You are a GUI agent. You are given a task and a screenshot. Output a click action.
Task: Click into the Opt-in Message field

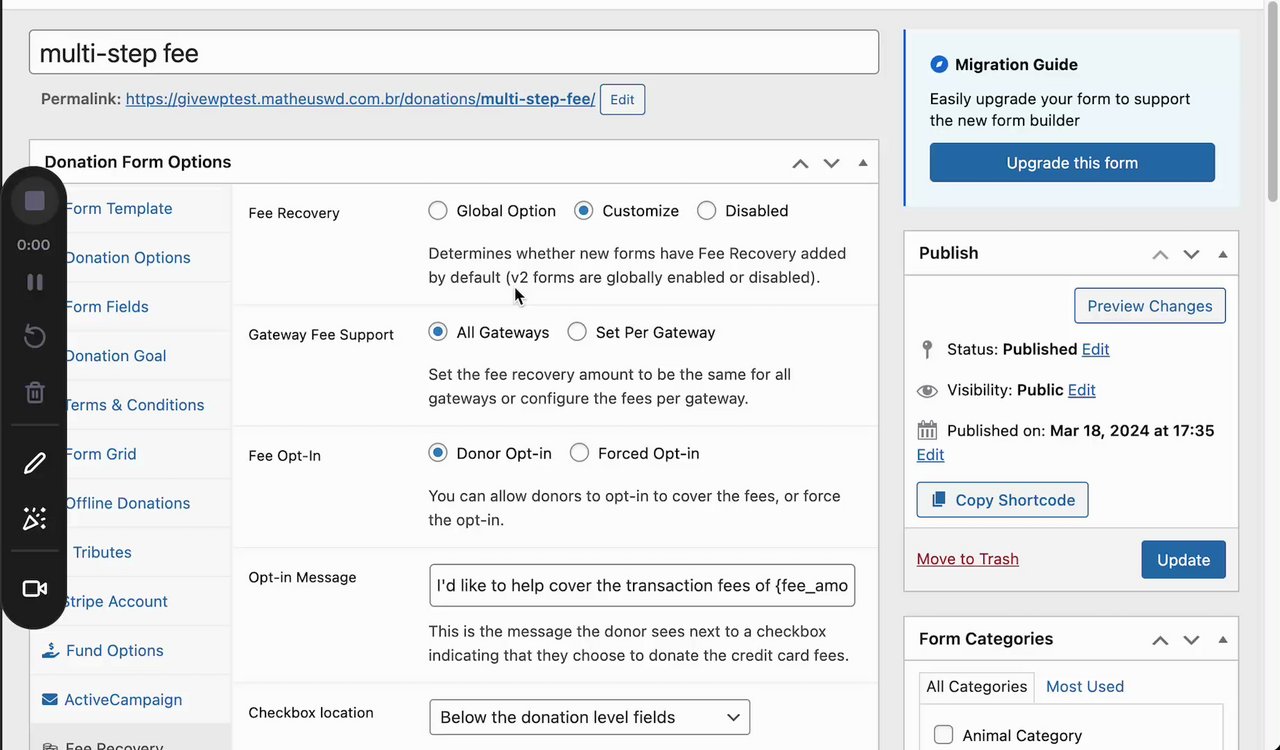tap(642, 586)
